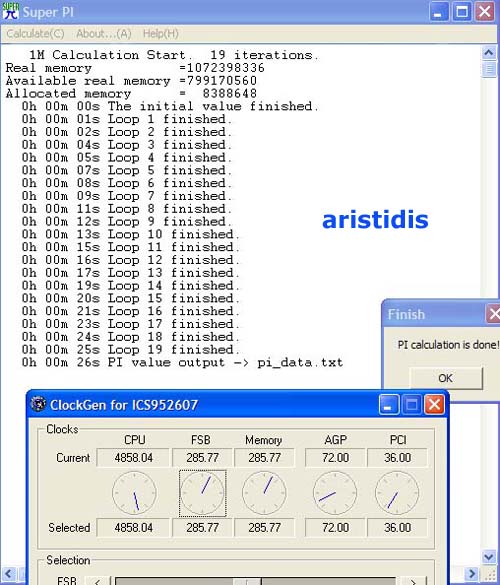The height and width of the screenshot is (585, 500).
Task: Click the FSB slider left arrow
Action: tap(98, 581)
